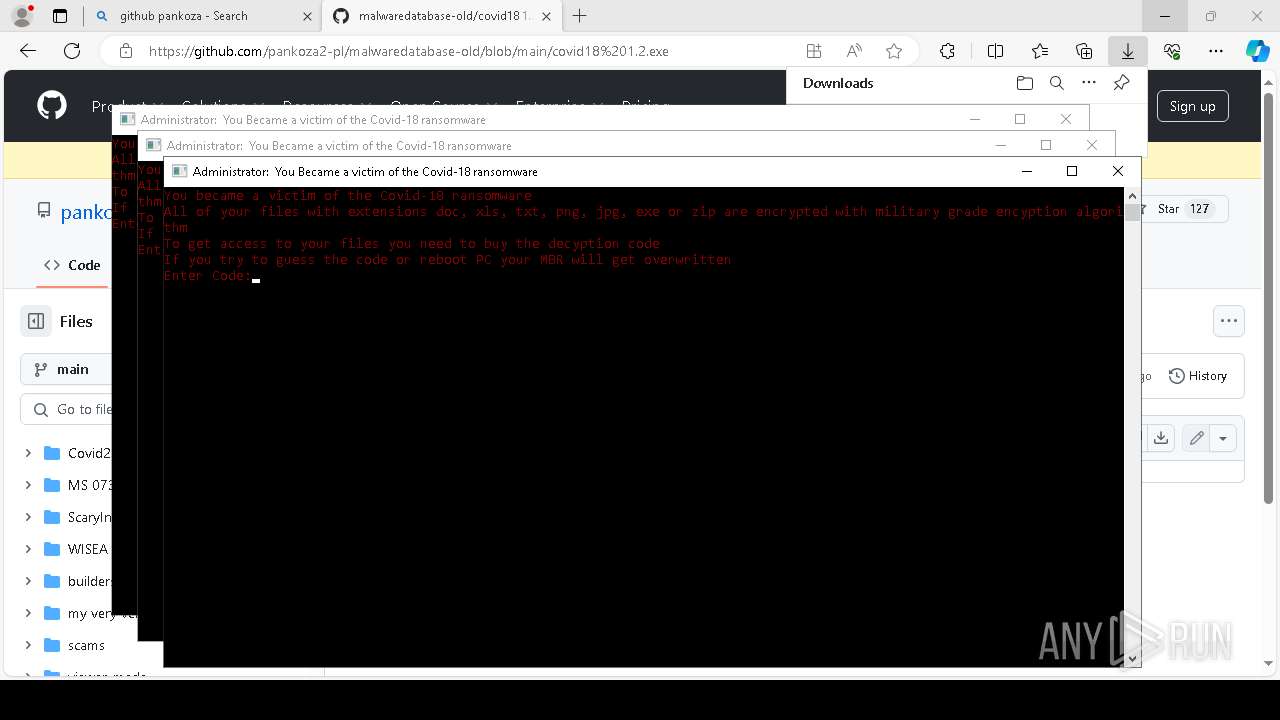View site information via the lock icon
The width and height of the screenshot is (1280, 720).
point(125,51)
